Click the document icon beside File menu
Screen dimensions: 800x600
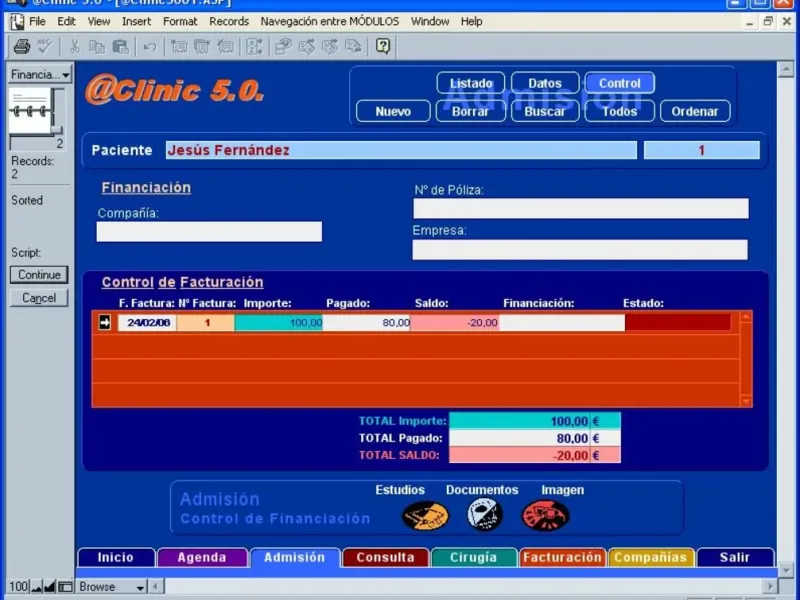pos(17,21)
